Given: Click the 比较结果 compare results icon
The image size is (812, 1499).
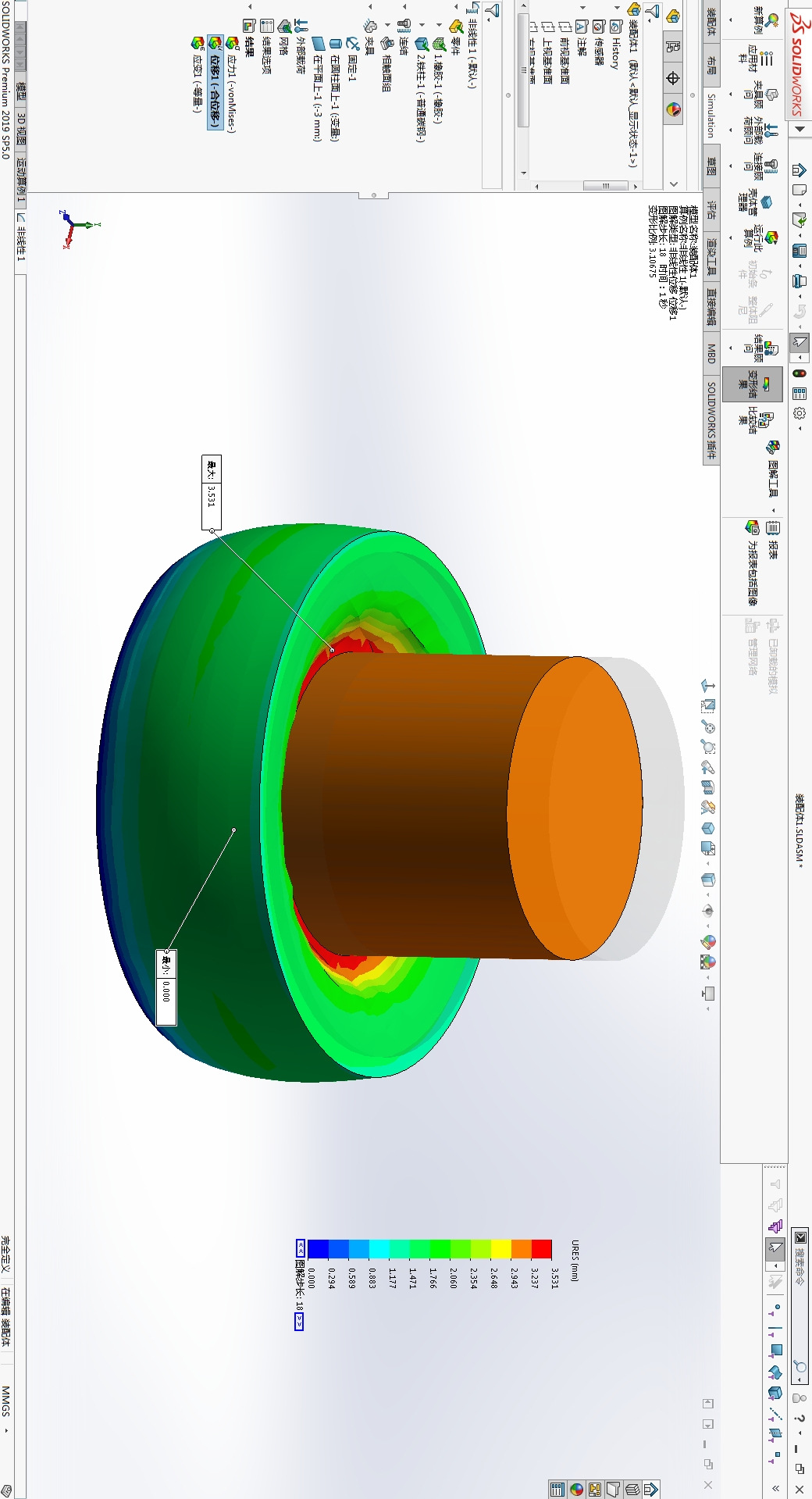Looking at the screenshot, I should 766,419.
